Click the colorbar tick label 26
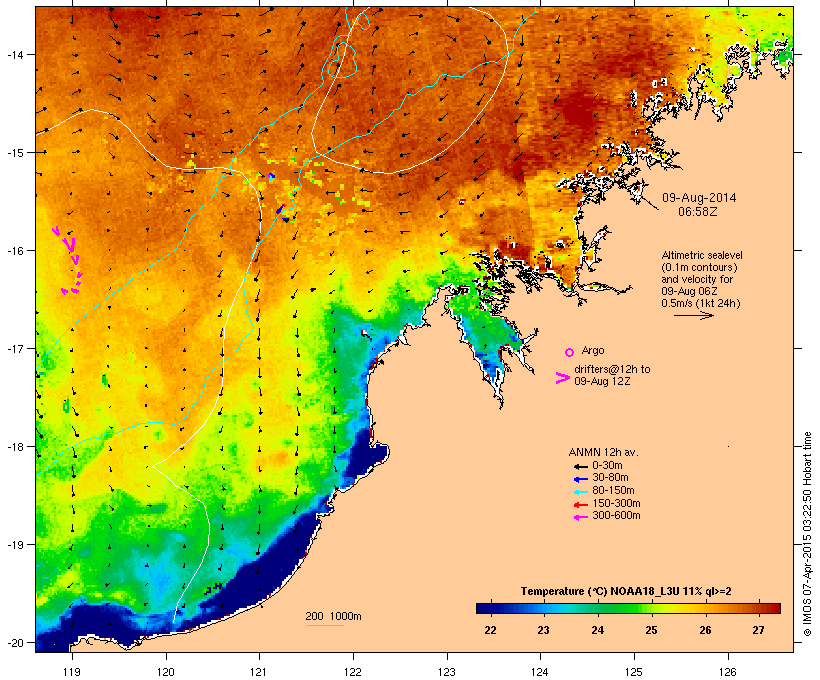This screenshot has width=820, height=680. (705, 630)
